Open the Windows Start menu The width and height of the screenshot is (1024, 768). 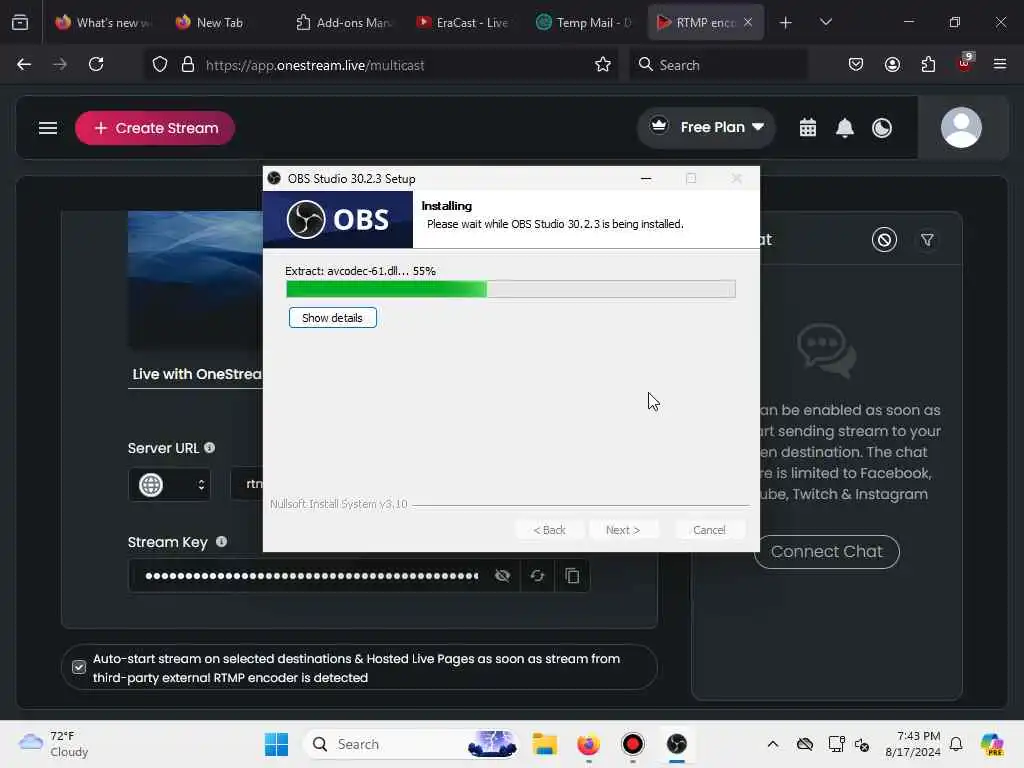pos(276,744)
